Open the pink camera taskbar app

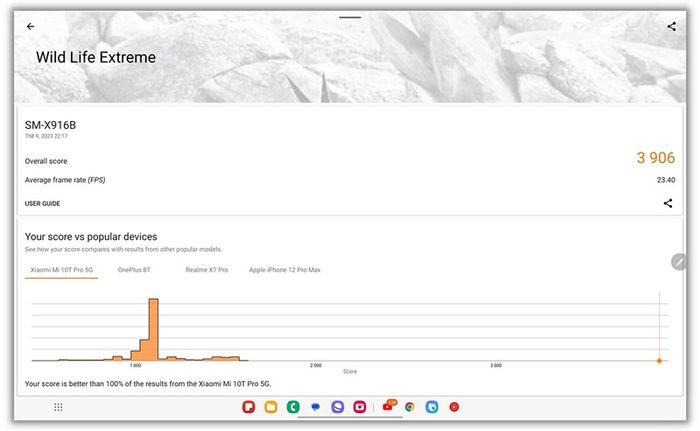tap(359, 407)
